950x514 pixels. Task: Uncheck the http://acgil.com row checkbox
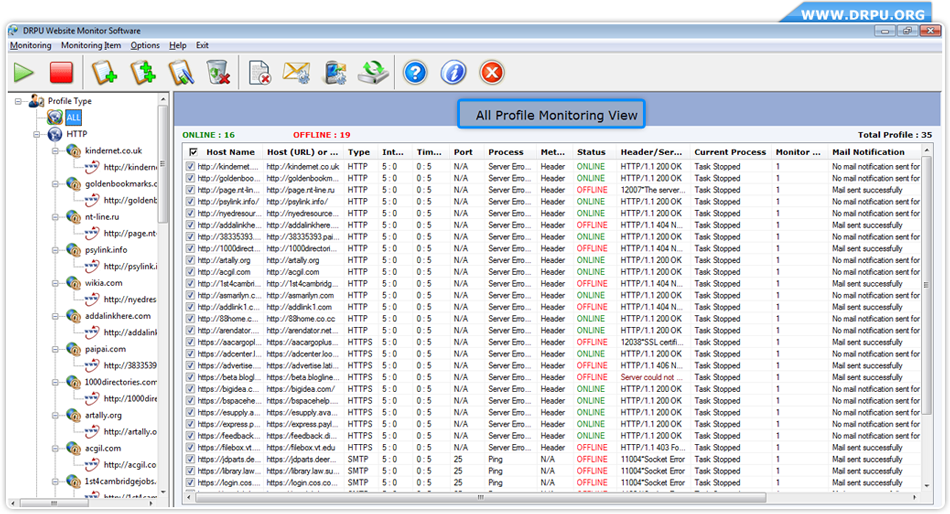pos(191,272)
